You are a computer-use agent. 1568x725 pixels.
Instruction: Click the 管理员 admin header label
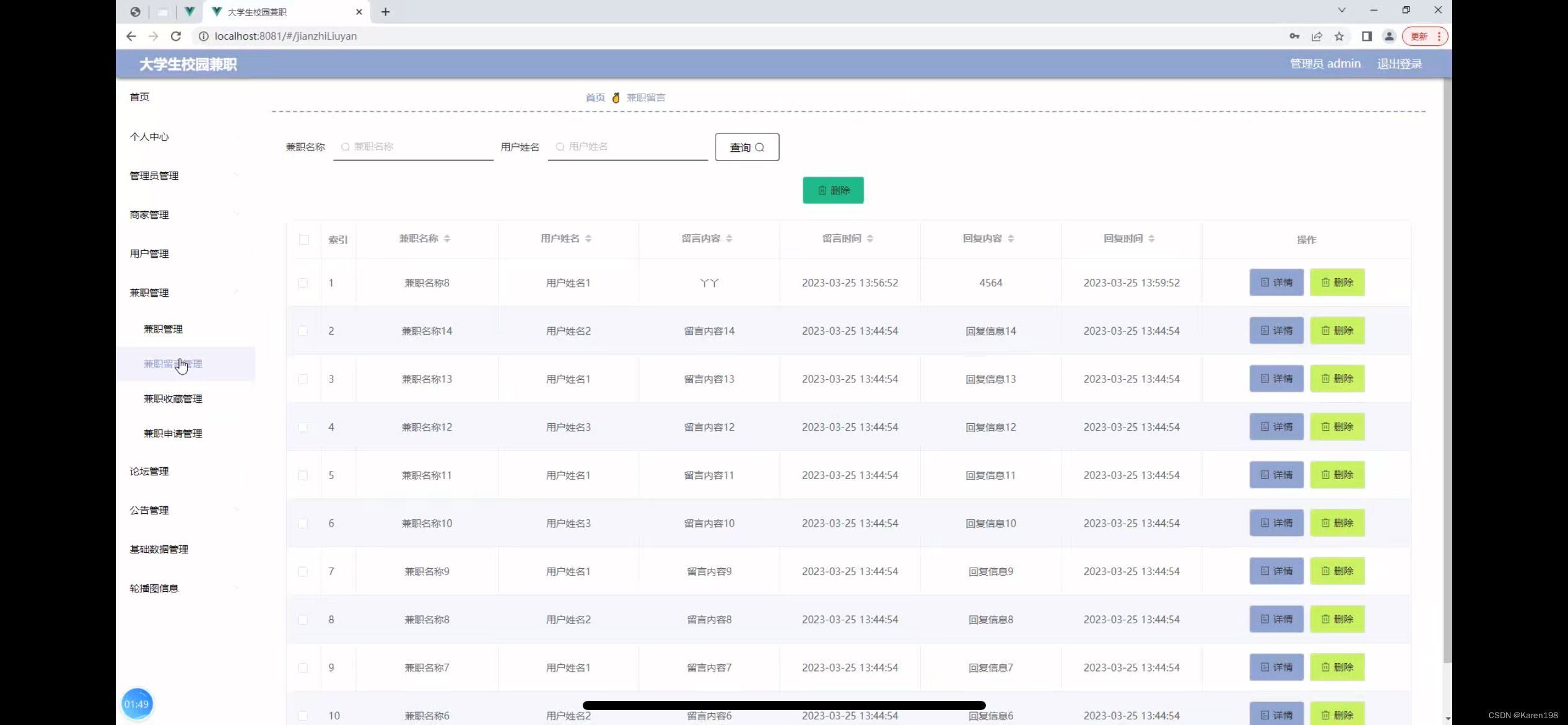pyautogui.click(x=1325, y=64)
